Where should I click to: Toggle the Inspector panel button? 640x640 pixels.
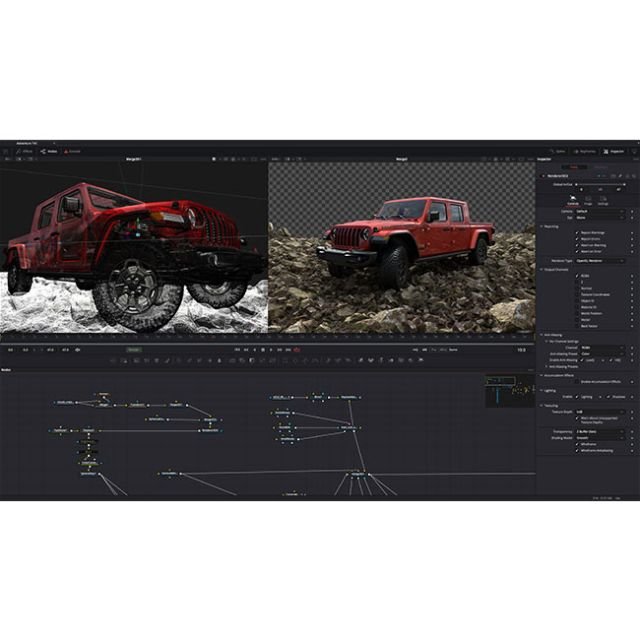point(615,151)
